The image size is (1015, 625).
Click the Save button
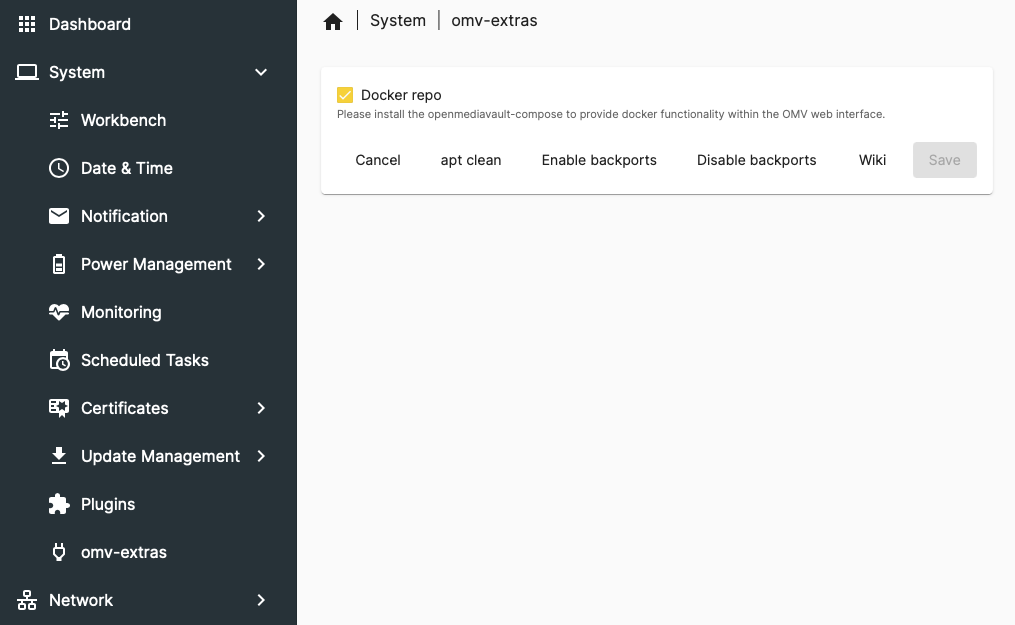(x=944, y=160)
